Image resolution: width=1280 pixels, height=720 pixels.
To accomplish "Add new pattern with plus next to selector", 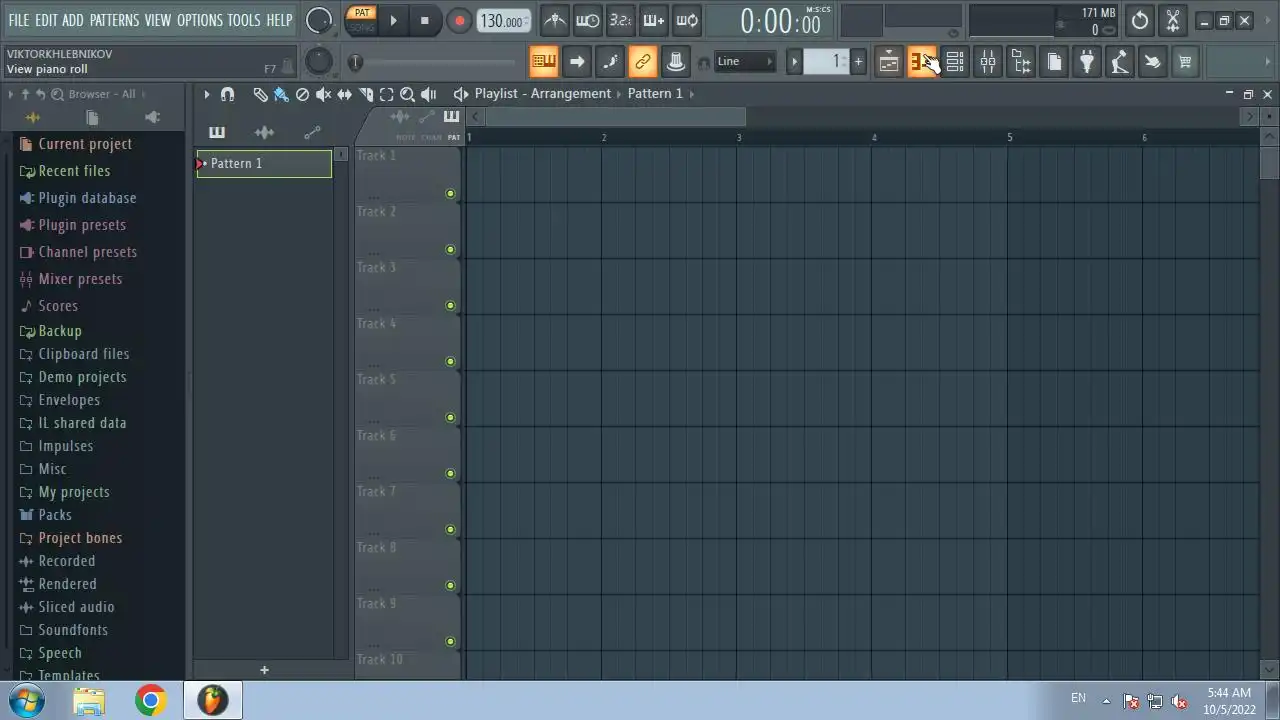I will pyautogui.click(x=858, y=62).
